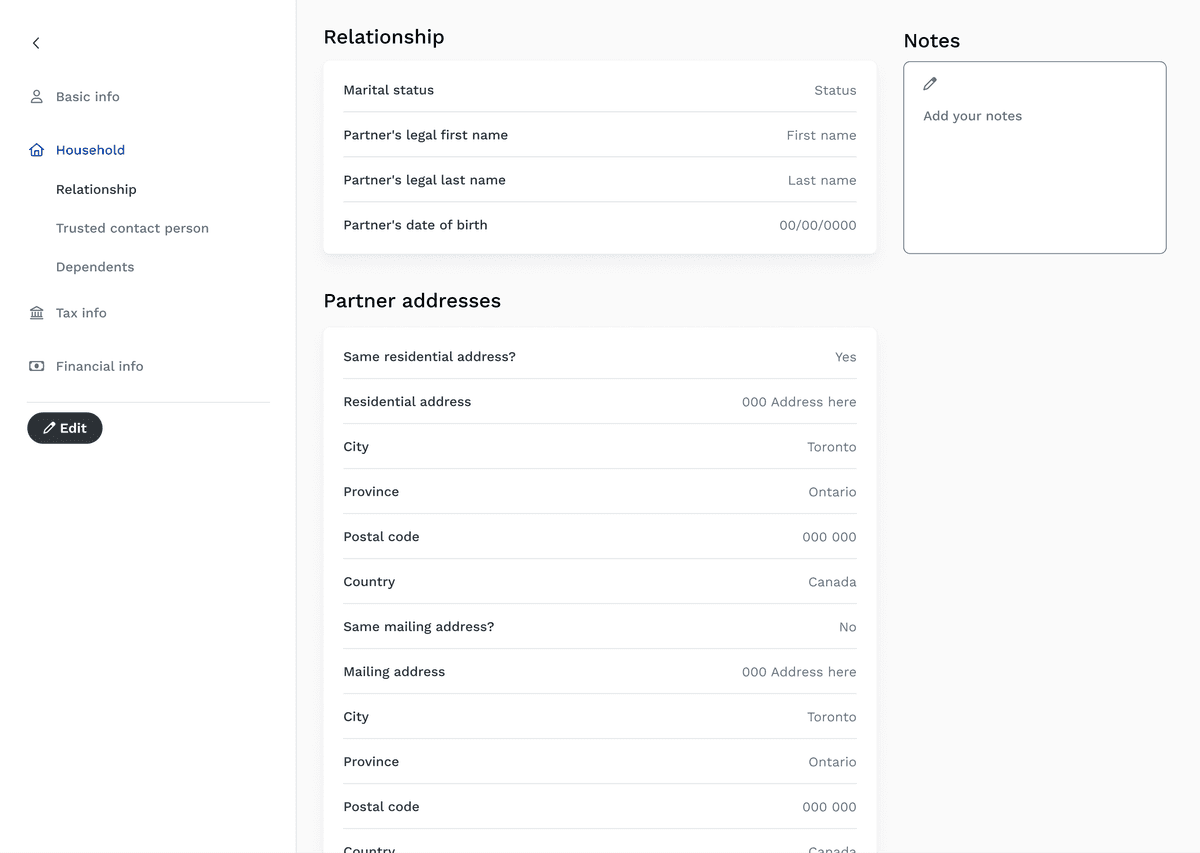This screenshot has height=853, width=1200.
Task: Click the Financial info cash icon
Action: point(37,366)
